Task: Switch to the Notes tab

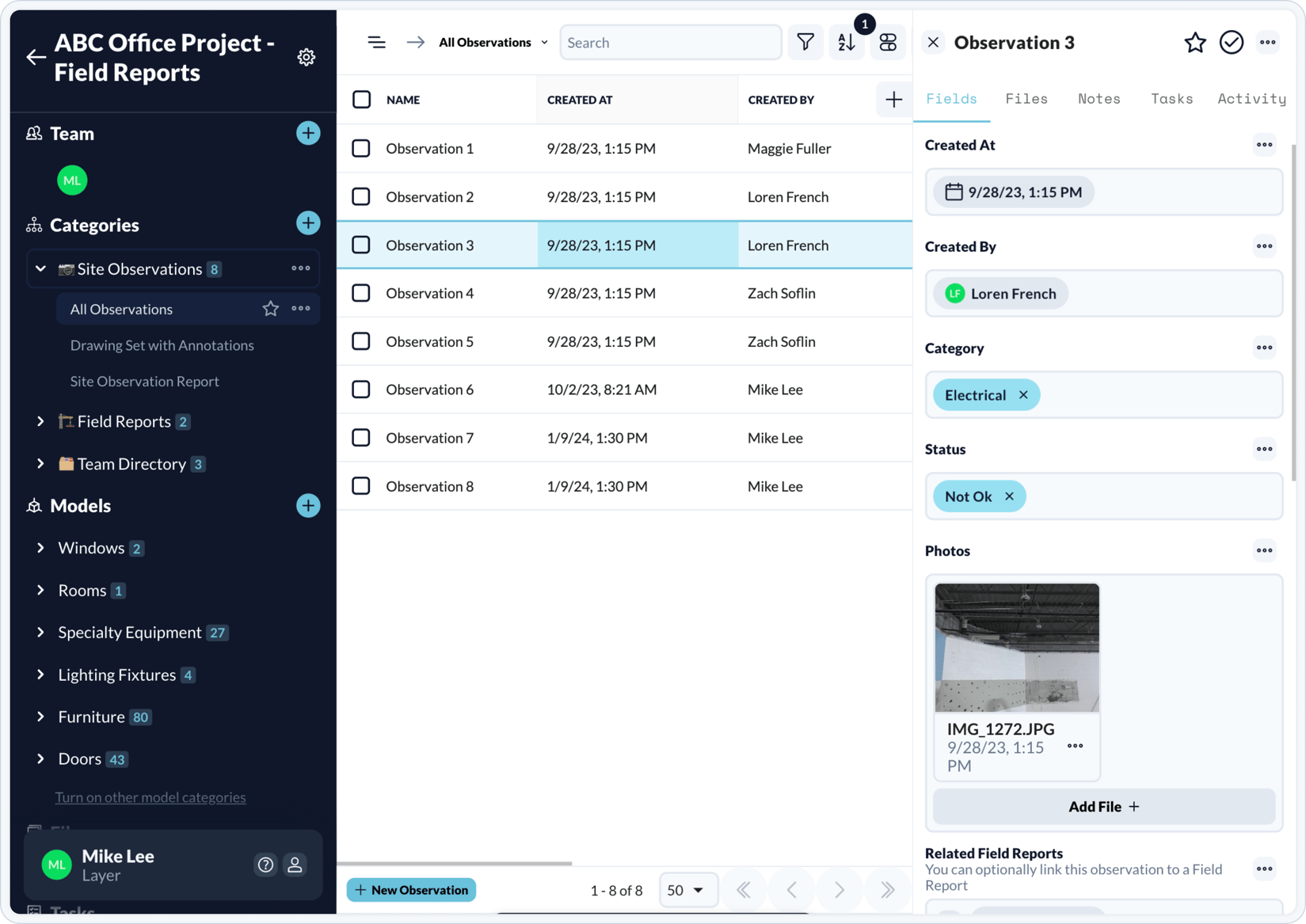Action: point(1098,99)
